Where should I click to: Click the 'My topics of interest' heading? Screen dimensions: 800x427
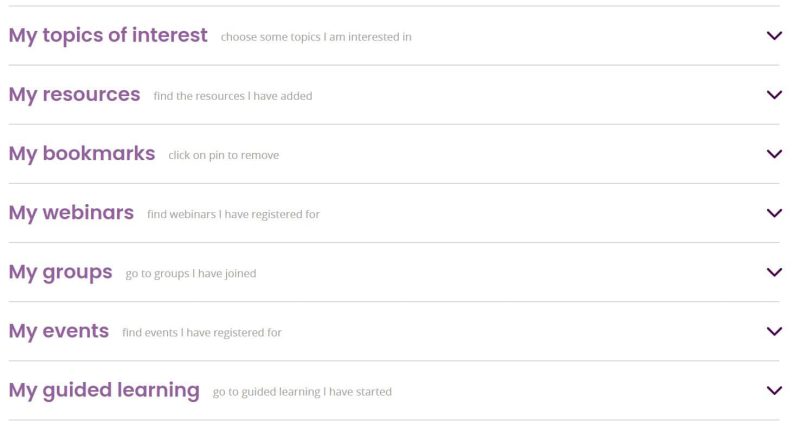point(108,35)
